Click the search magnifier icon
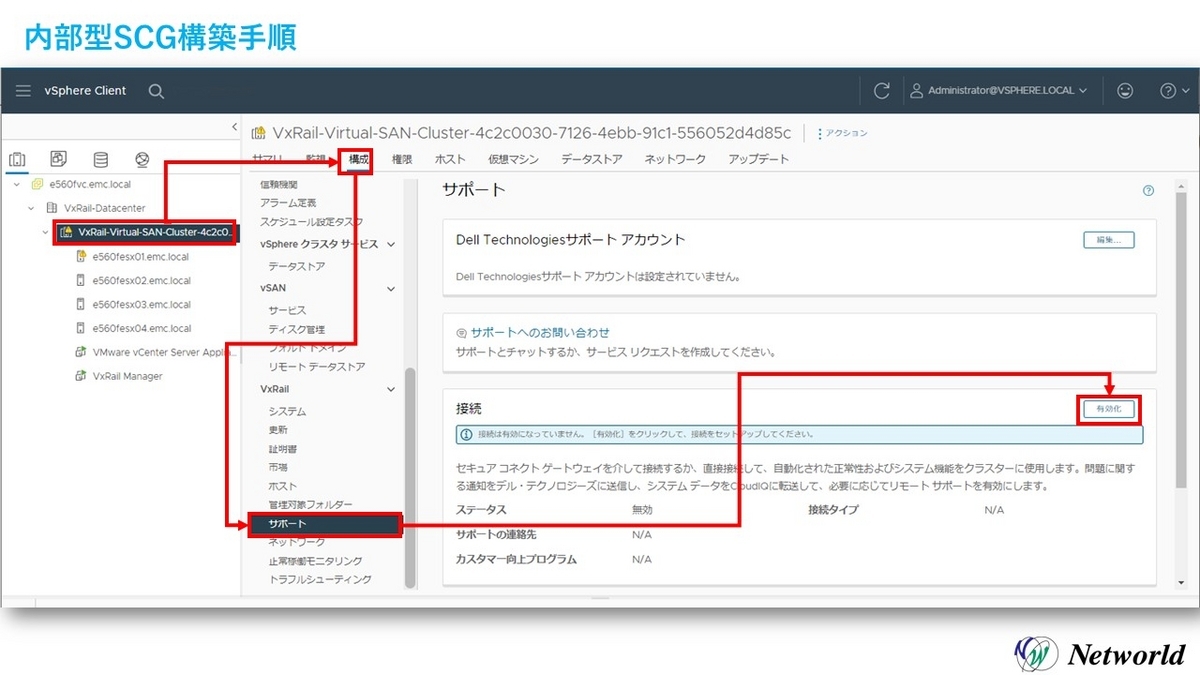Viewport: 1200px width, 675px height. point(156,91)
